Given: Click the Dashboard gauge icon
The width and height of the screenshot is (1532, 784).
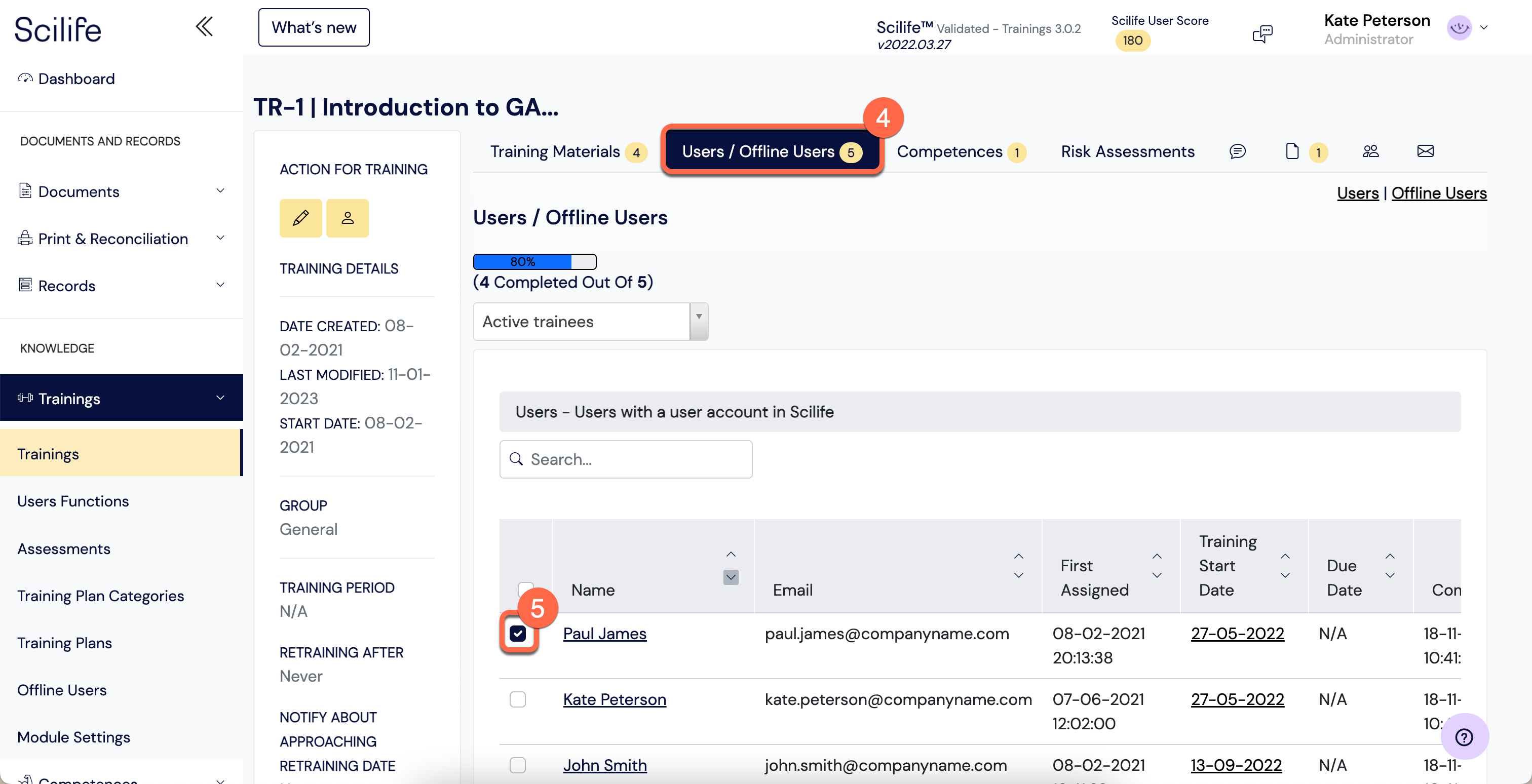Looking at the screenshot, I should (x=25, y=79).
